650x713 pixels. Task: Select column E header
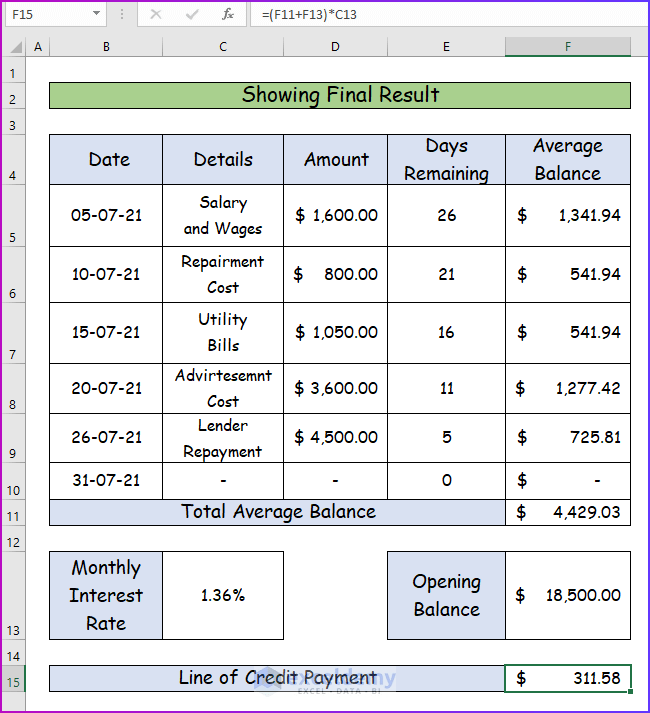tap(446, 47)
